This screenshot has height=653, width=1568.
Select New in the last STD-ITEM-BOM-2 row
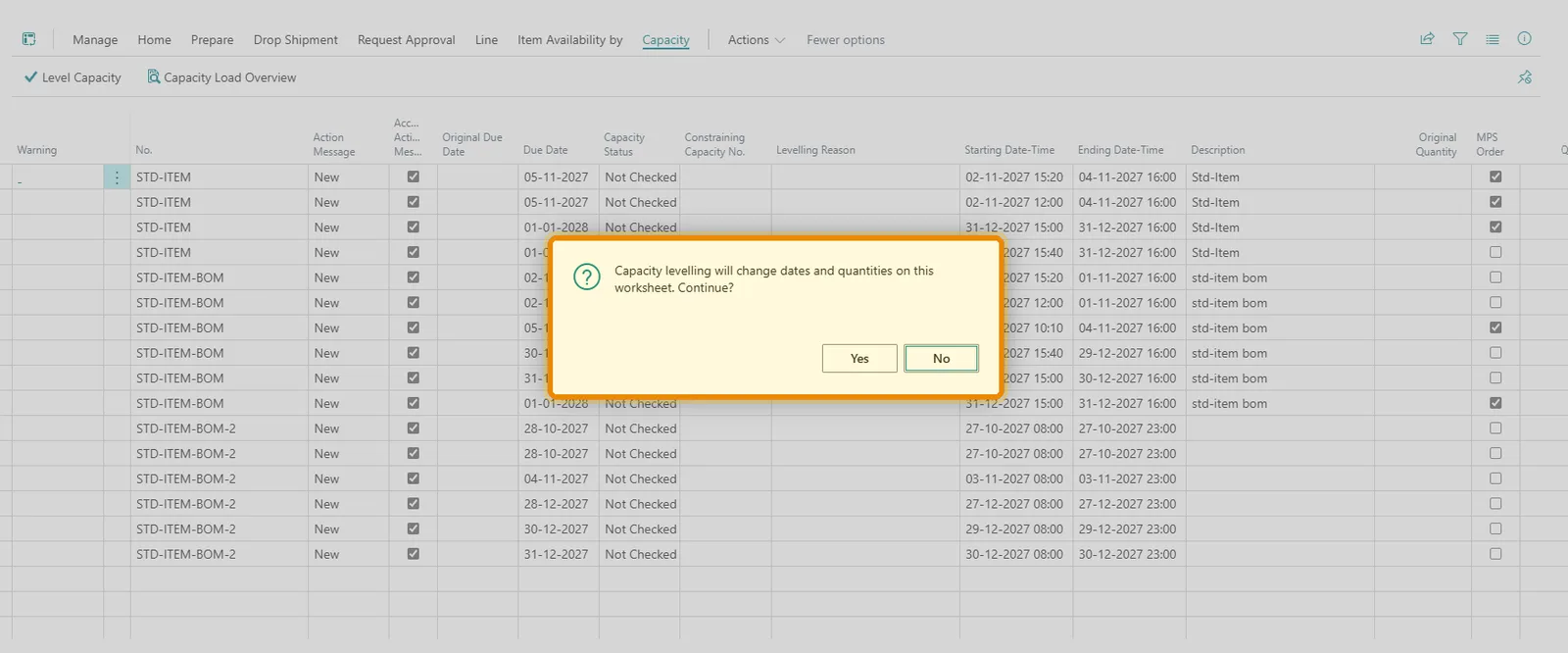point(326,554)
